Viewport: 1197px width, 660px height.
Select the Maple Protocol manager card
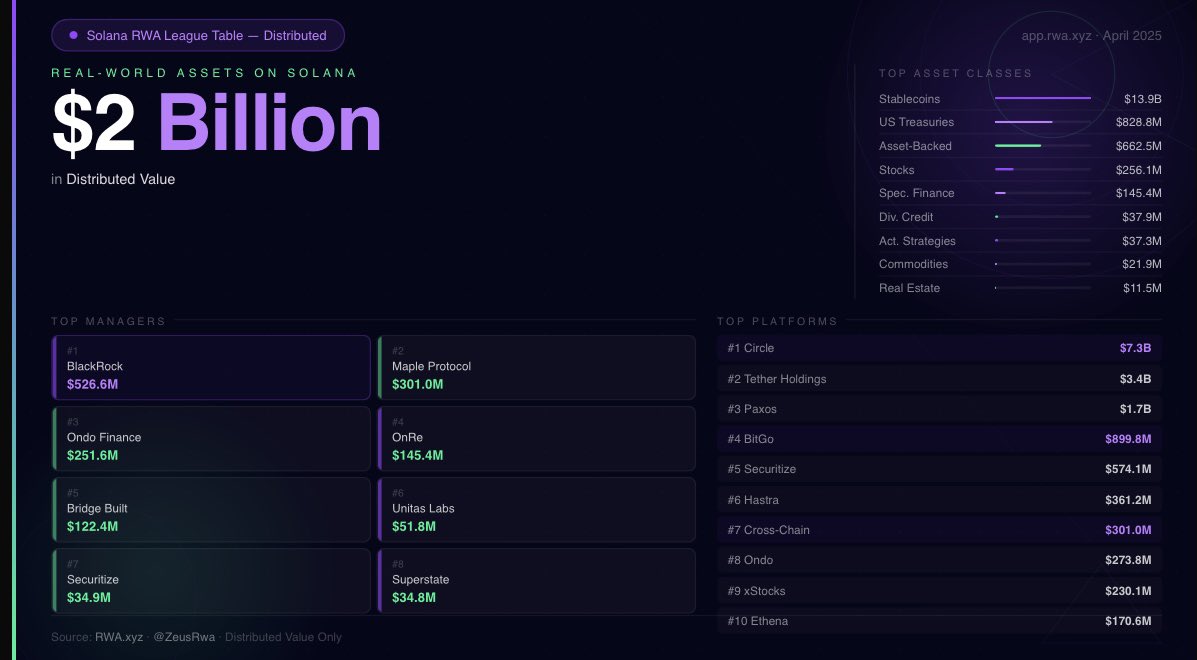coord(536,367)
